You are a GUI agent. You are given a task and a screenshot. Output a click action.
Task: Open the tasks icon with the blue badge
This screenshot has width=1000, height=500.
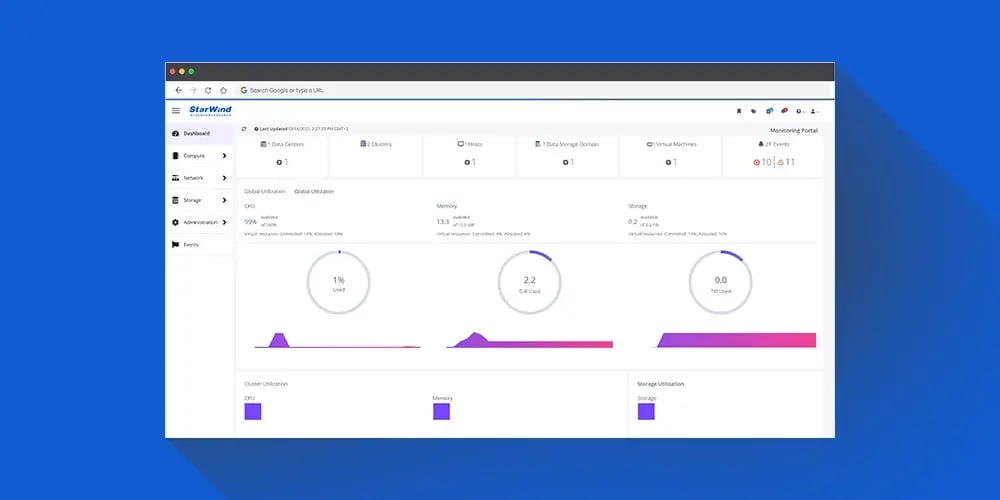(769, 111)
